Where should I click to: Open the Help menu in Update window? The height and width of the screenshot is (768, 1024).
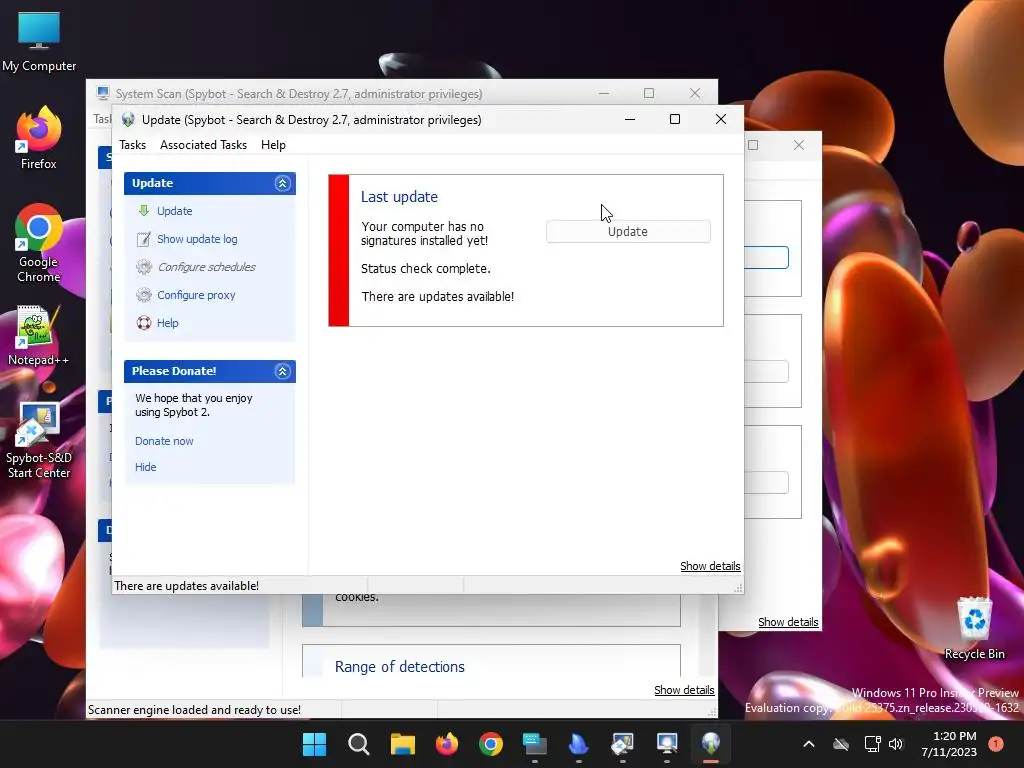click(273, 145)
